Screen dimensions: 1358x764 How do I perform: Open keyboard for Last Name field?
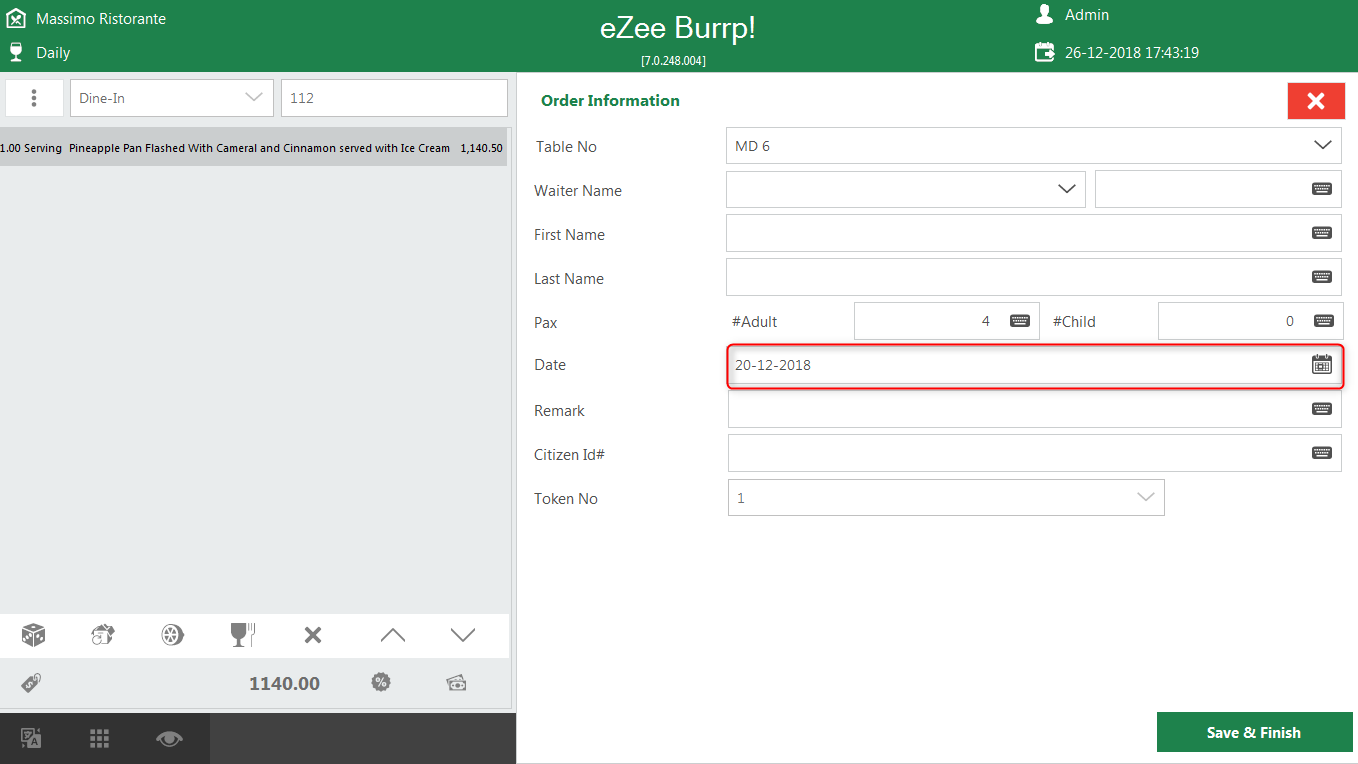1321,277
